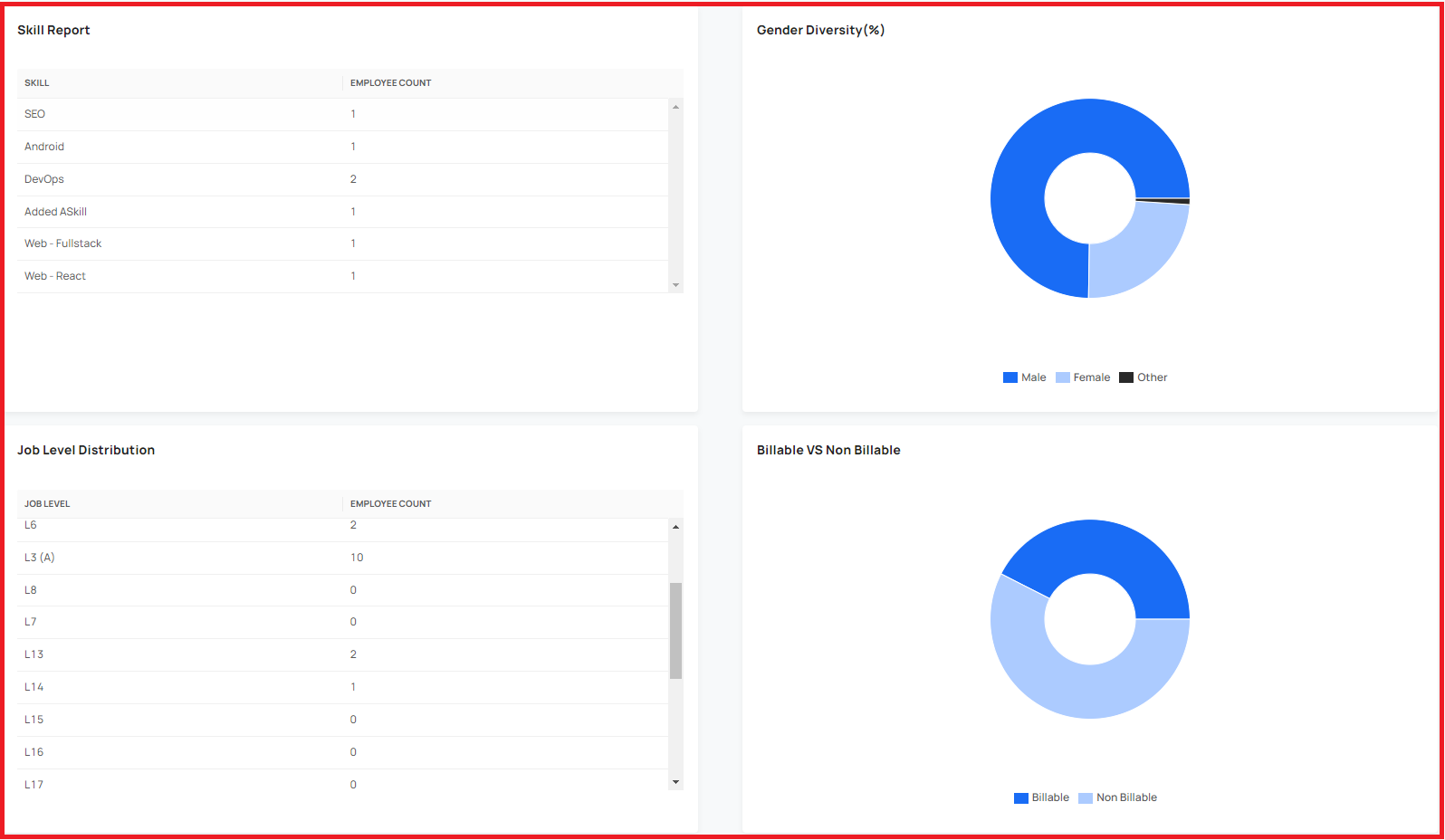1445x840 pixels.
Task: Toggle the Billable legend item
Action: 1041,797
